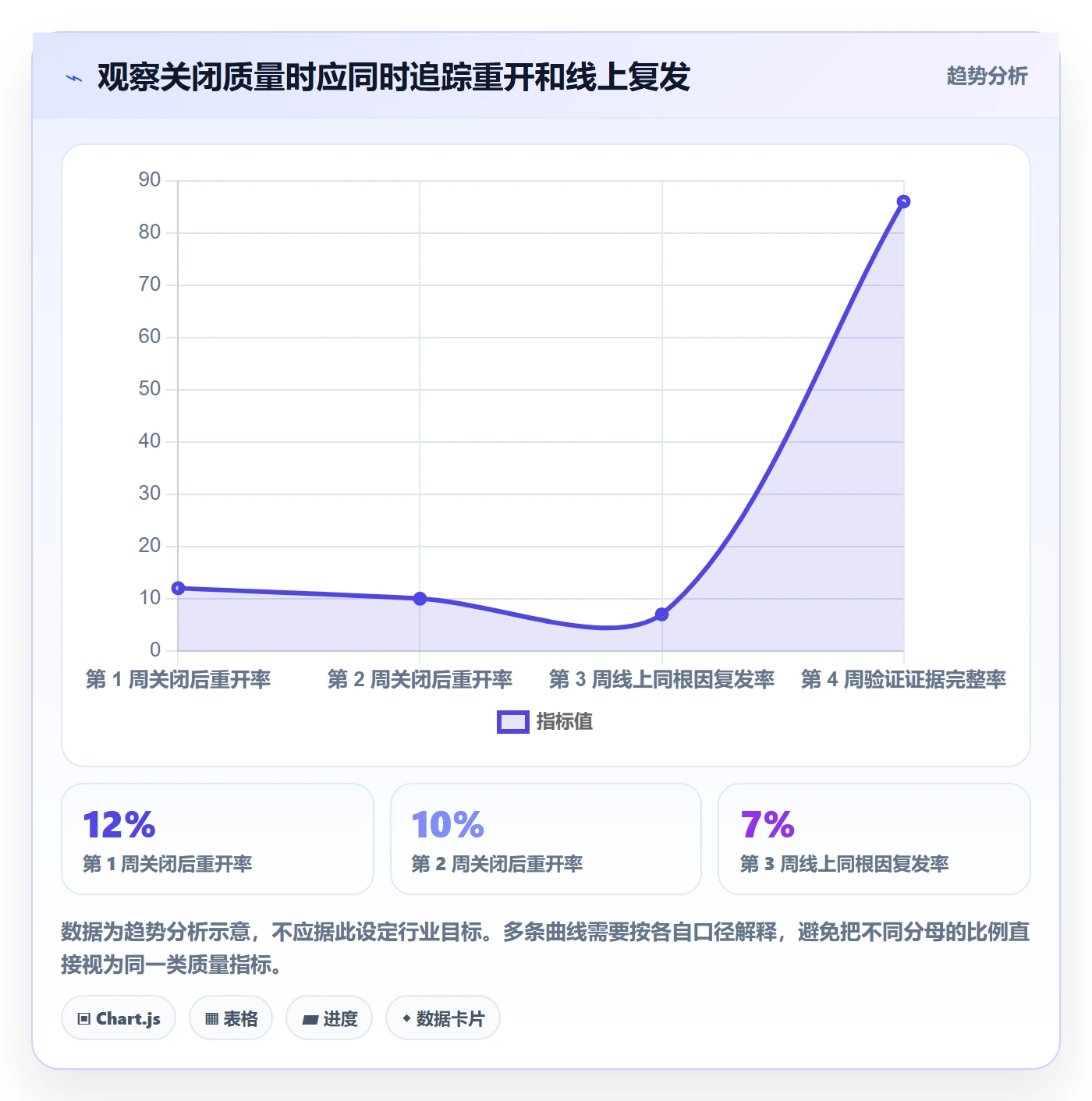Click the diamond icon in 数据卡片 chip
This screenshot has width=1092, height=1101.
click(406, 1018)
